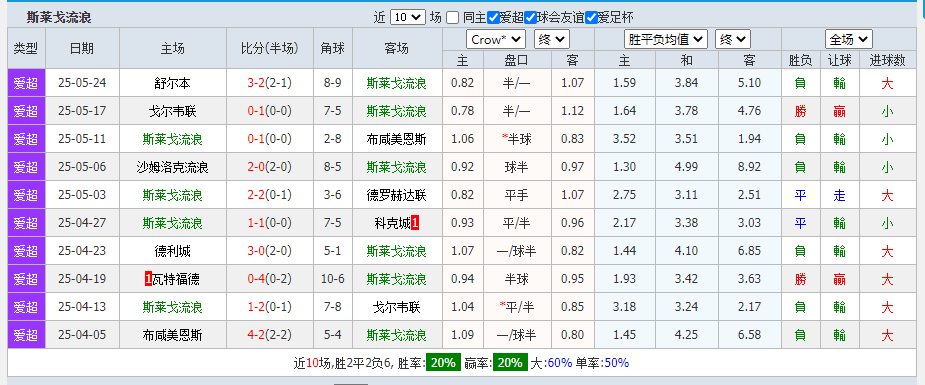The width and height of the screenshot is (925, 385).
Task: Open away team 德罗赫达联
Action: point(396,195)
